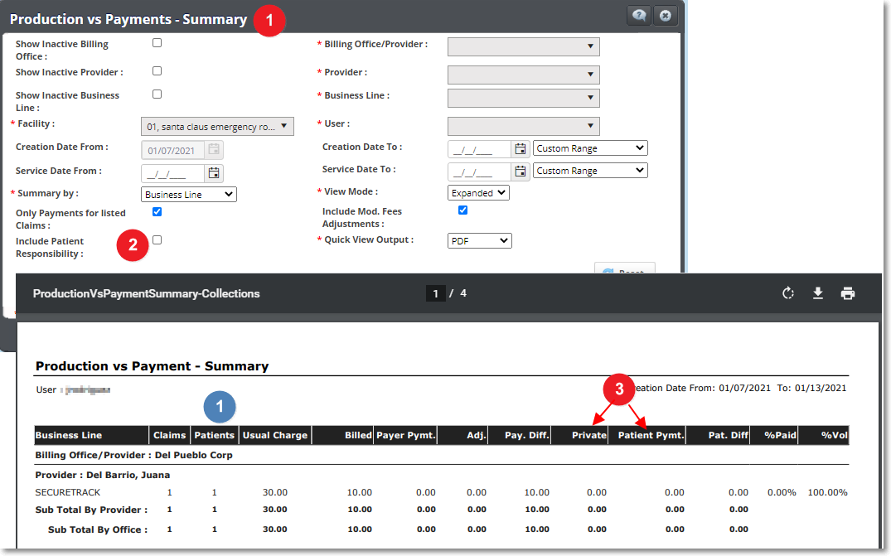The height and width of the screenshot is (556, 891).
Task: Open calendar picker for Creation Date To
Action: pyautogui.click(x=520, y=148)
